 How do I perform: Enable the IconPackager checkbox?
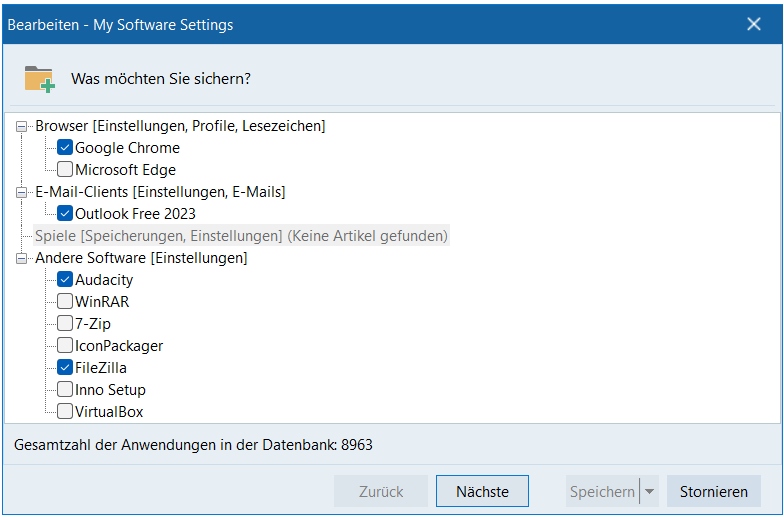(x=65, y=346)
